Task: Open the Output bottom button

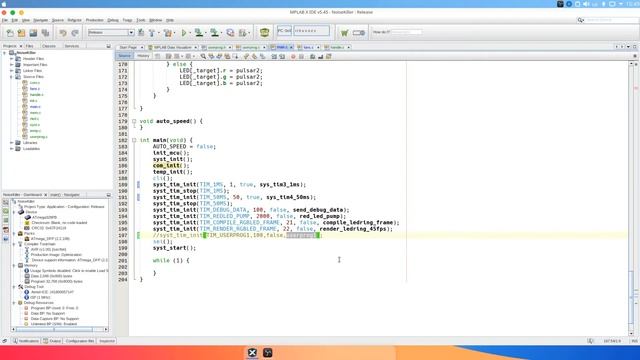Action: [52, 341]
